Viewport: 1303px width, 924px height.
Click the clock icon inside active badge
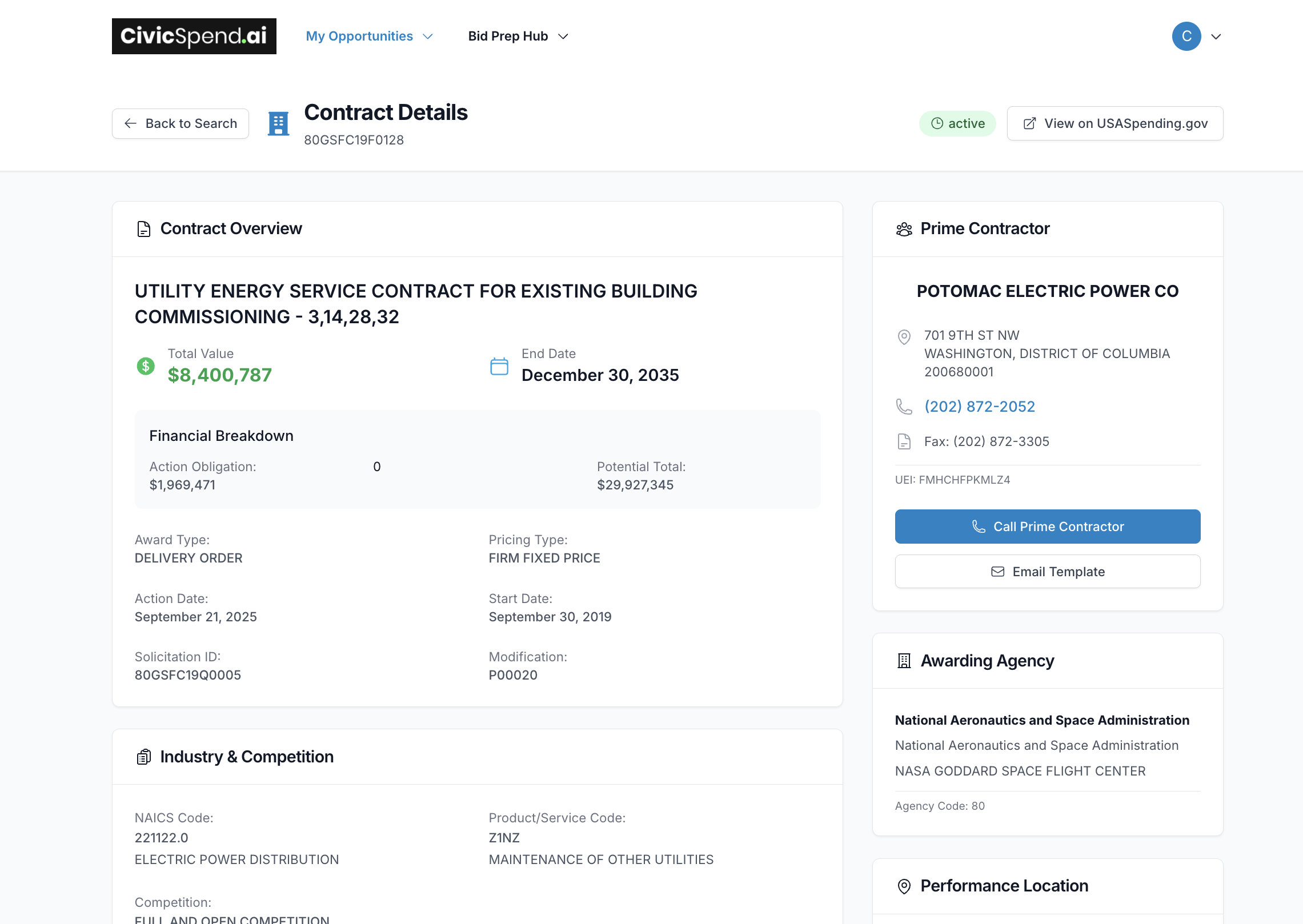click(x=937, y=123)
